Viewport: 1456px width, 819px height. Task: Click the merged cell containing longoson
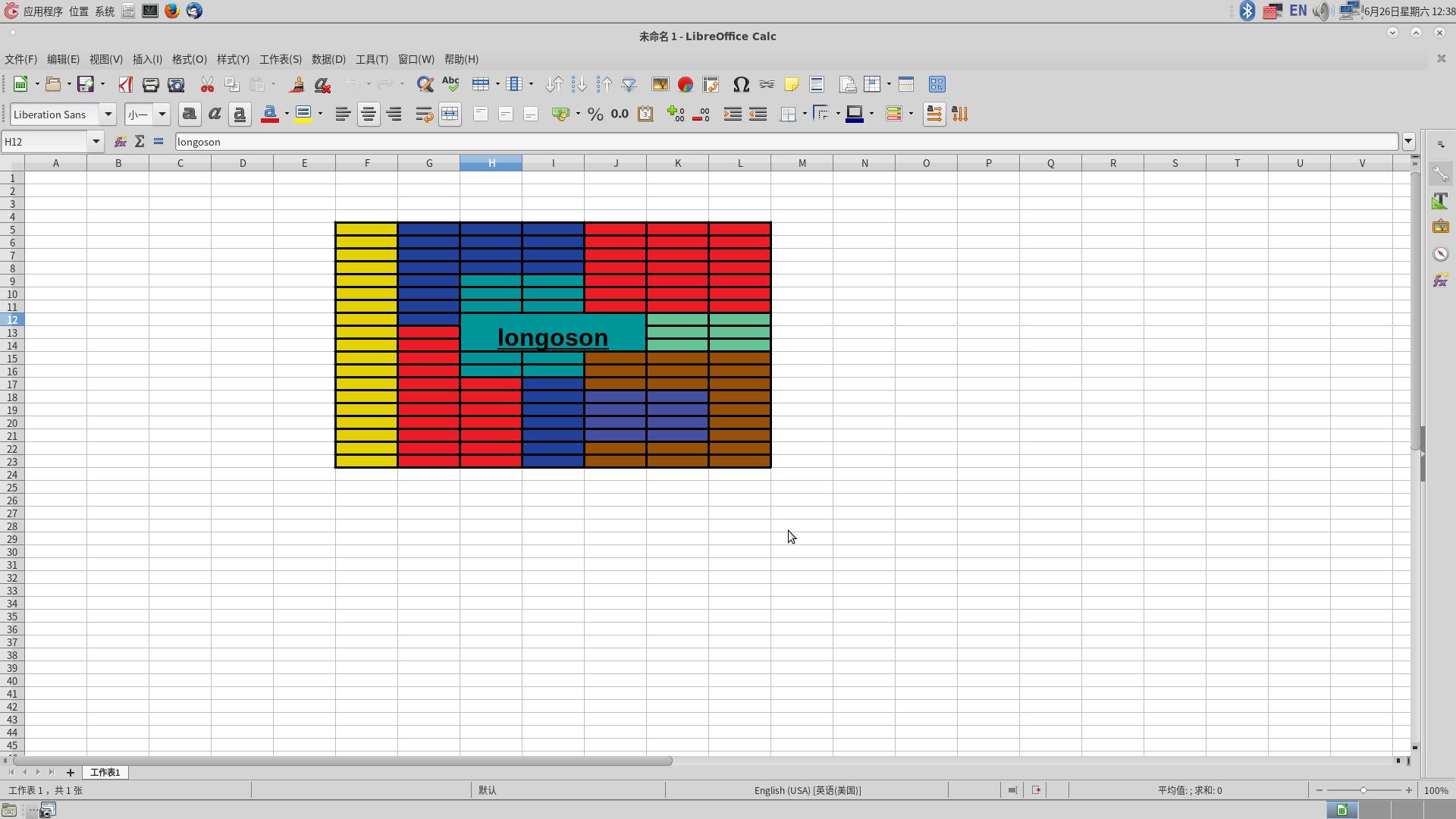[553, 333]
